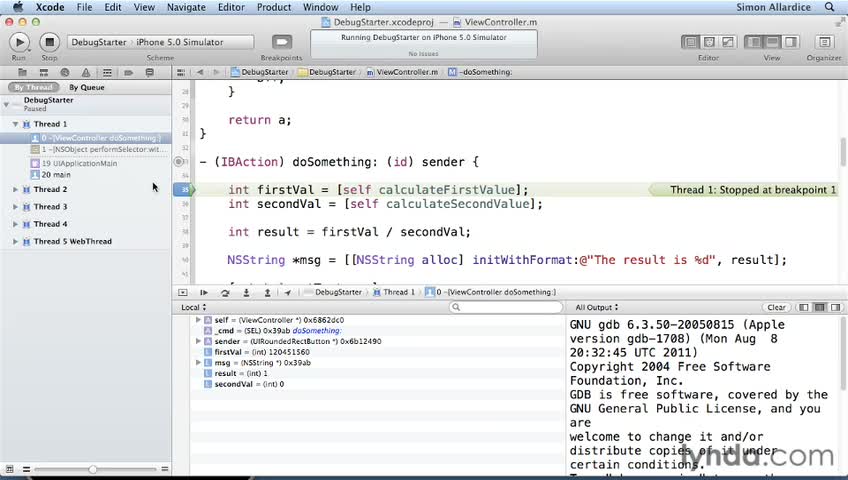Expand Thread 4

click(15, 224)
